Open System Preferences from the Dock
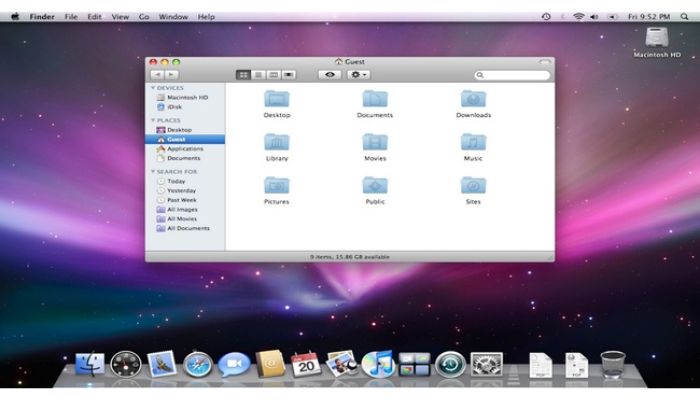The image size is (700, 400). coord(487,364)
